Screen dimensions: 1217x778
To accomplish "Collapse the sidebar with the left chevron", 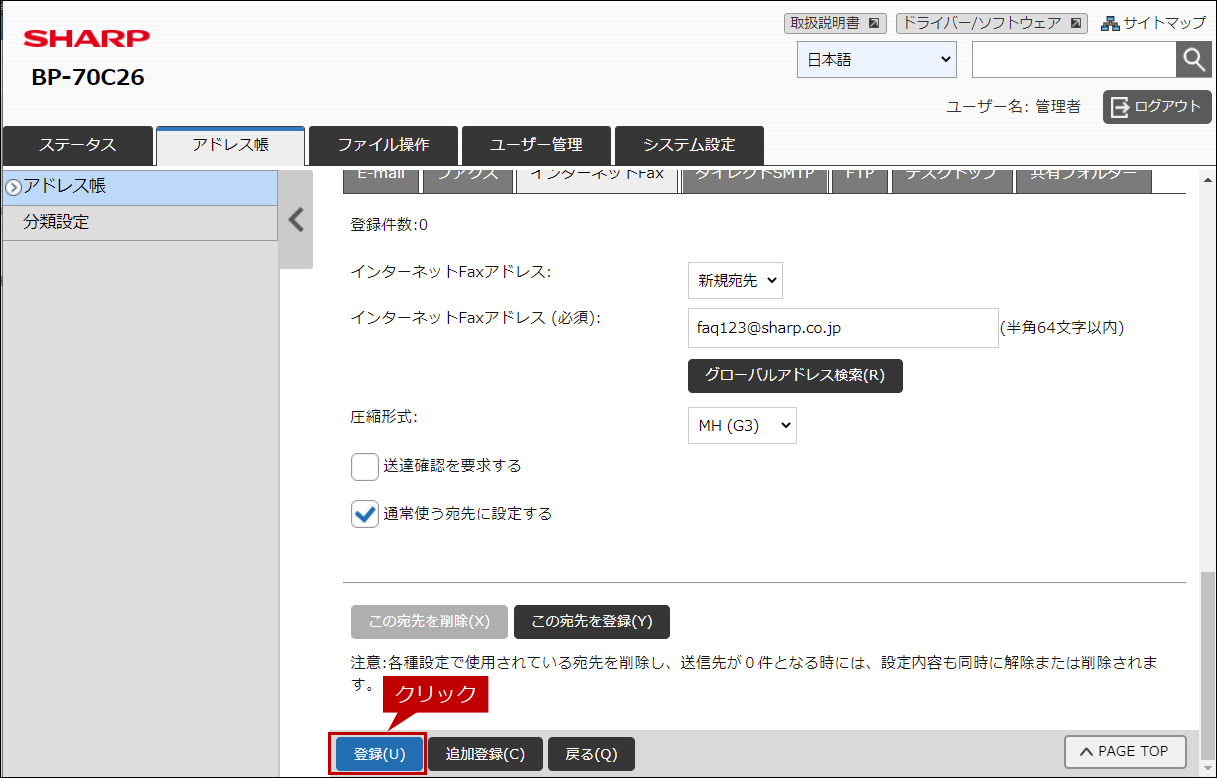I will (296, 220).
